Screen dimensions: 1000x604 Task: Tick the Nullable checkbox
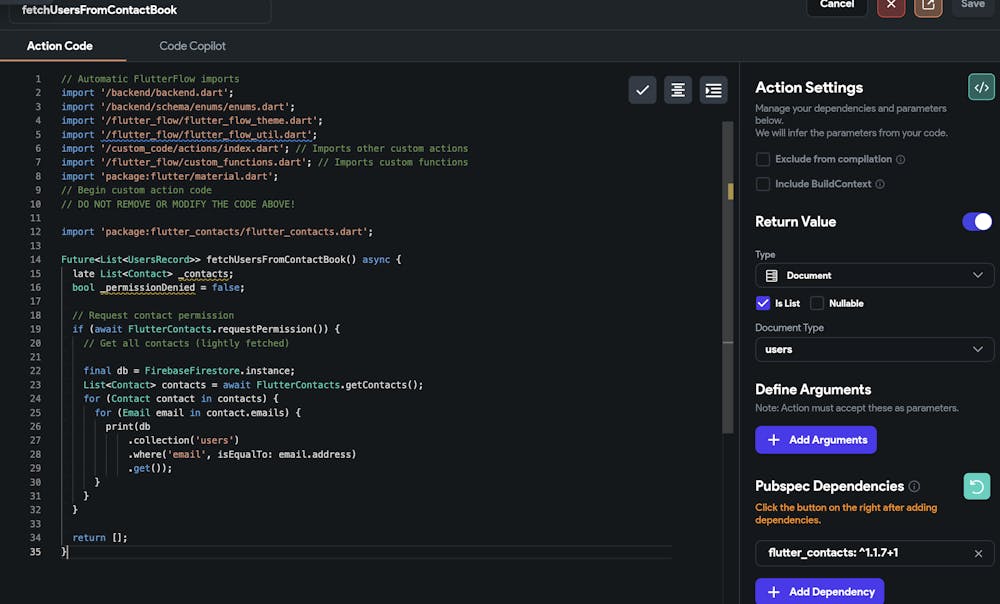817,303
